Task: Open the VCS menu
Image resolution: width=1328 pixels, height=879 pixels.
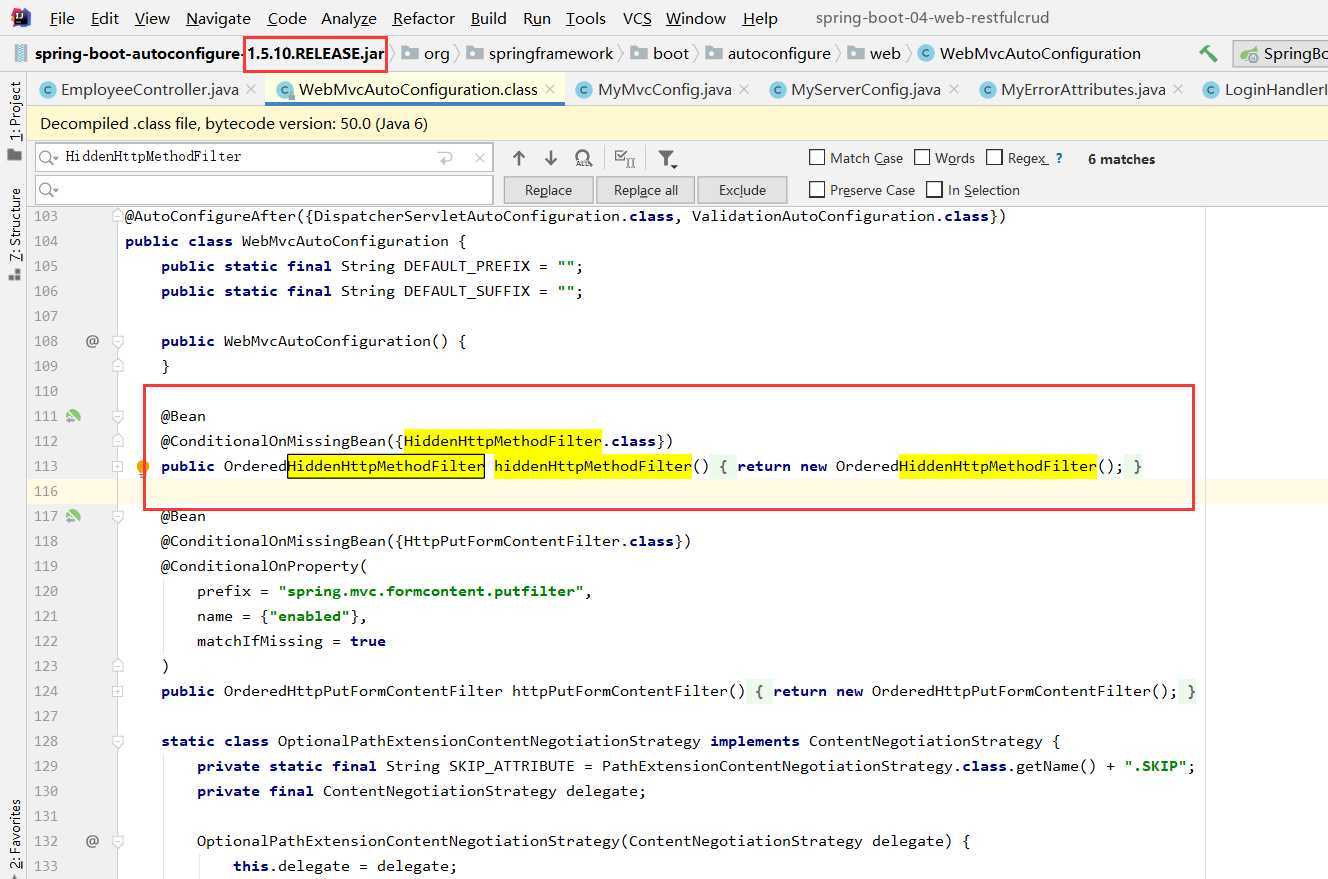Action: tap(637, 18)
